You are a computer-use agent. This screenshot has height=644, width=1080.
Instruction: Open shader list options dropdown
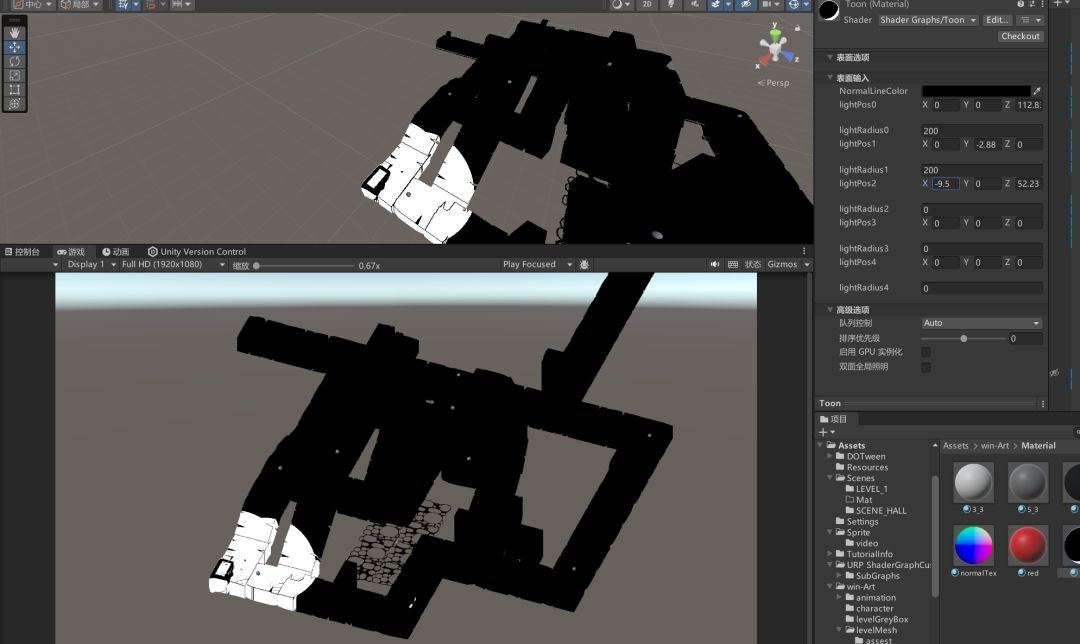(x=1031, y=20)
